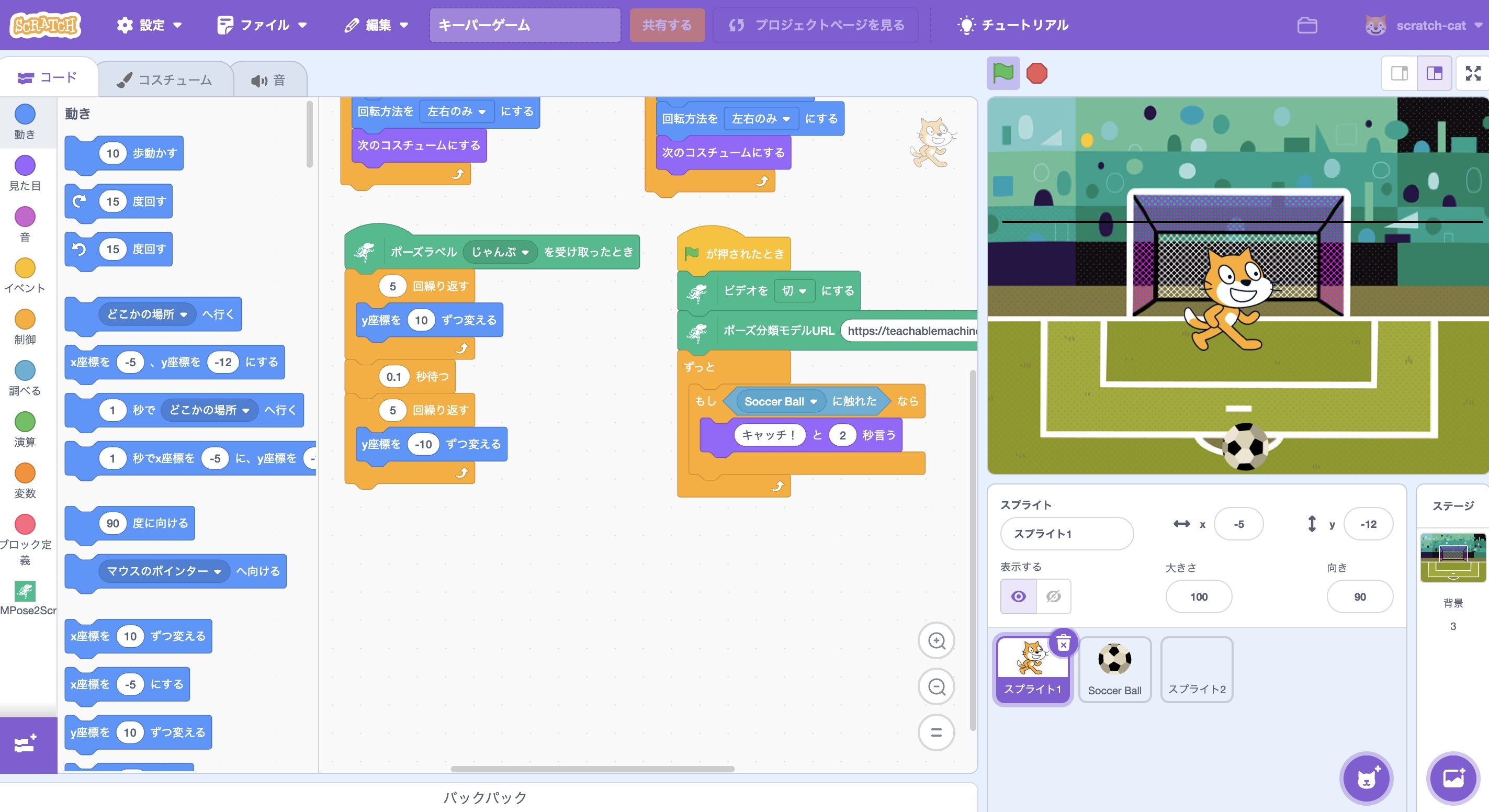Delete スプライト1 with trash icon
The height and width of the screenshot is (812, 1489).
pyautogui.click(x=1063, y=643)
